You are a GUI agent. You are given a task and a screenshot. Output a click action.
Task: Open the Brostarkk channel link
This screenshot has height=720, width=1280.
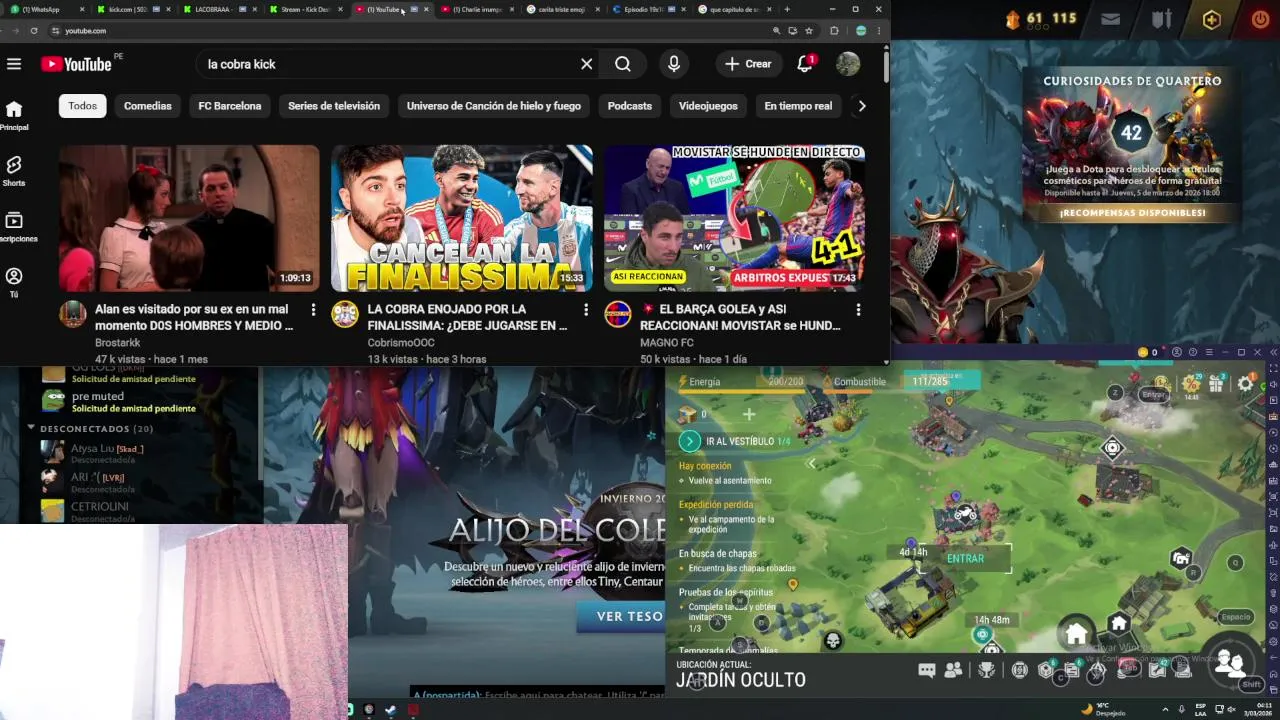pos(118,343)
